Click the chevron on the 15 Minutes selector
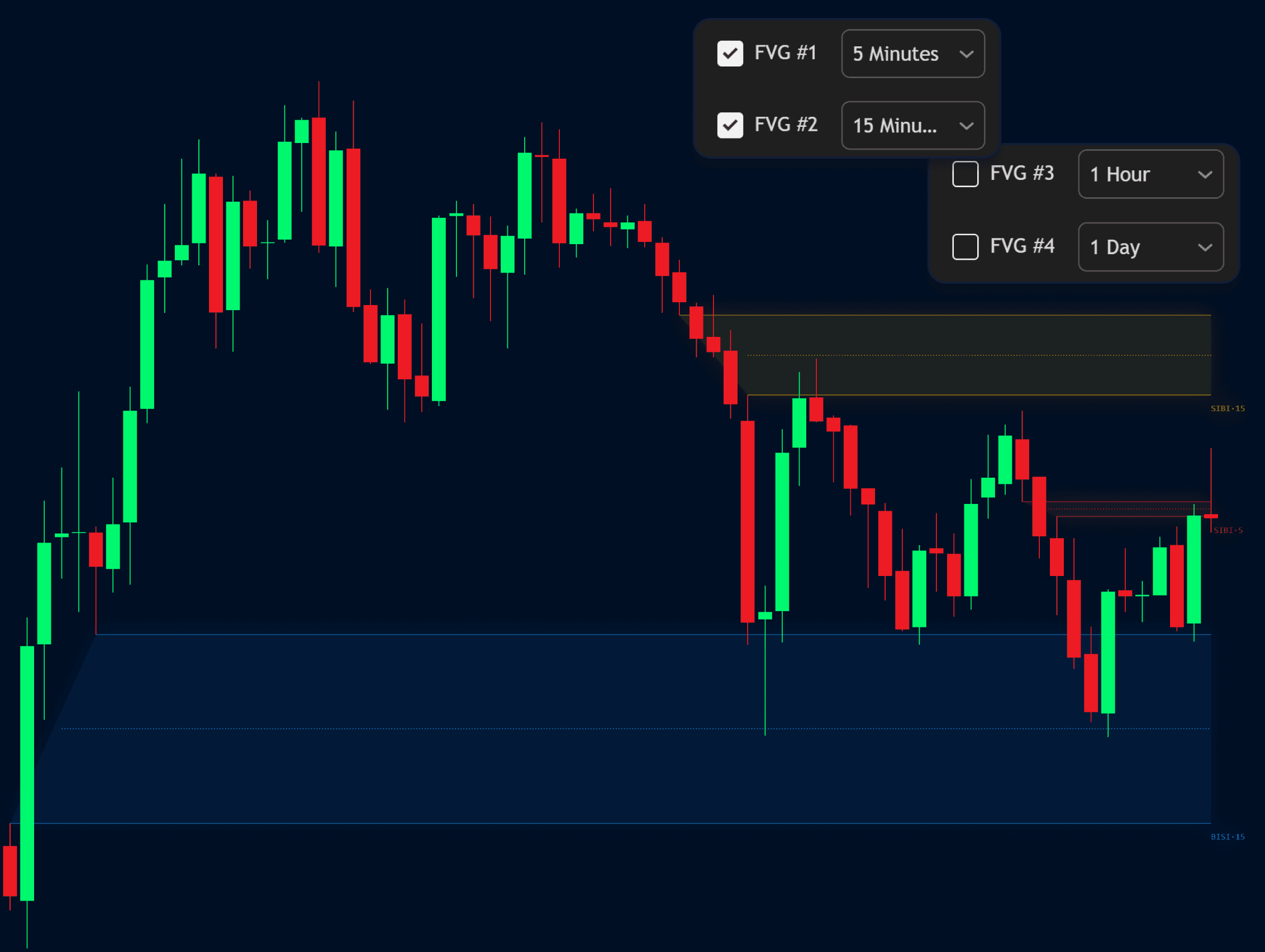This screenshot has height=952, width=1265. click(x=967, y=126)
